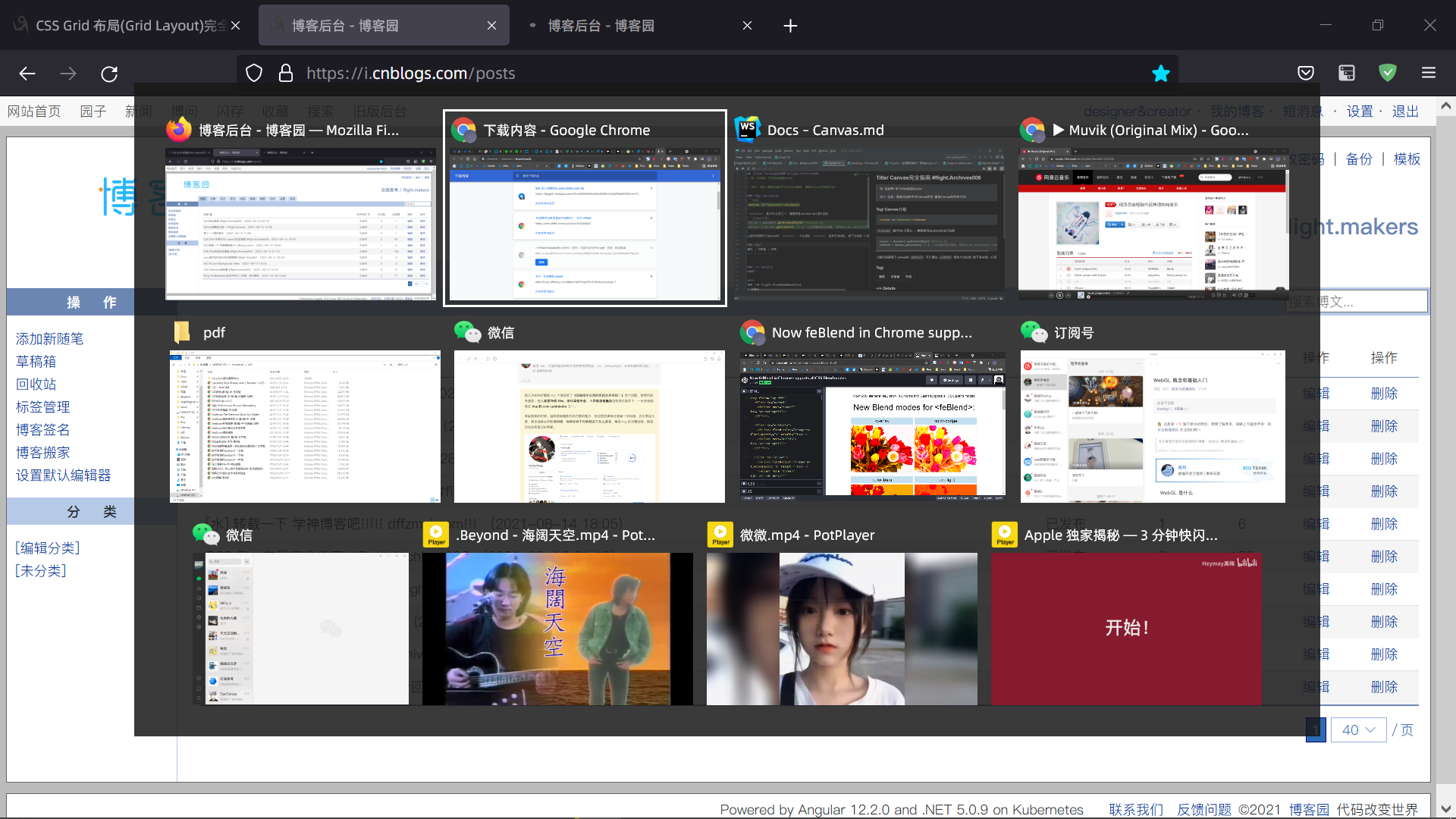Open the Firefox hamburger menu
Viewport: 1456px width, 819px height.
pyautogui.click(x=1429, y=73)
